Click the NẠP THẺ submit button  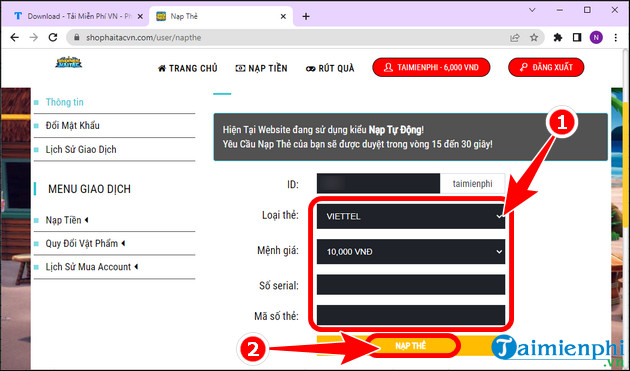411,346
